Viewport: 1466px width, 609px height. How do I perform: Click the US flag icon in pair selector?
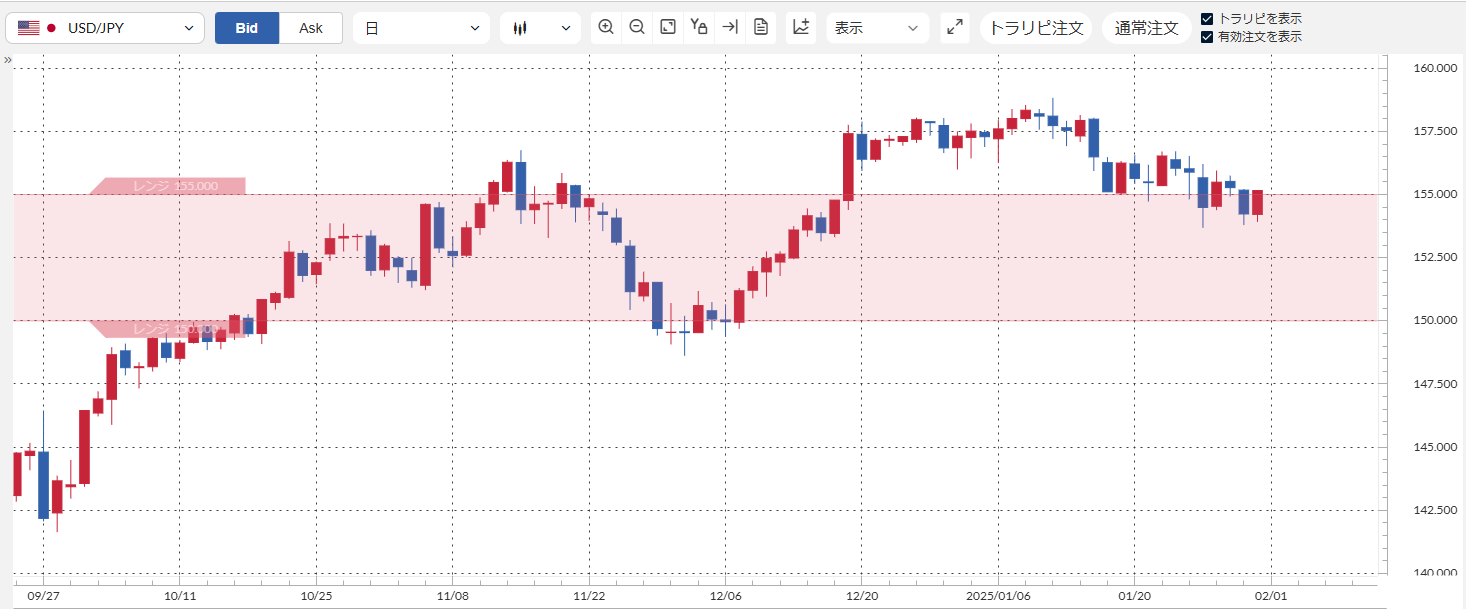click(28, 28)
